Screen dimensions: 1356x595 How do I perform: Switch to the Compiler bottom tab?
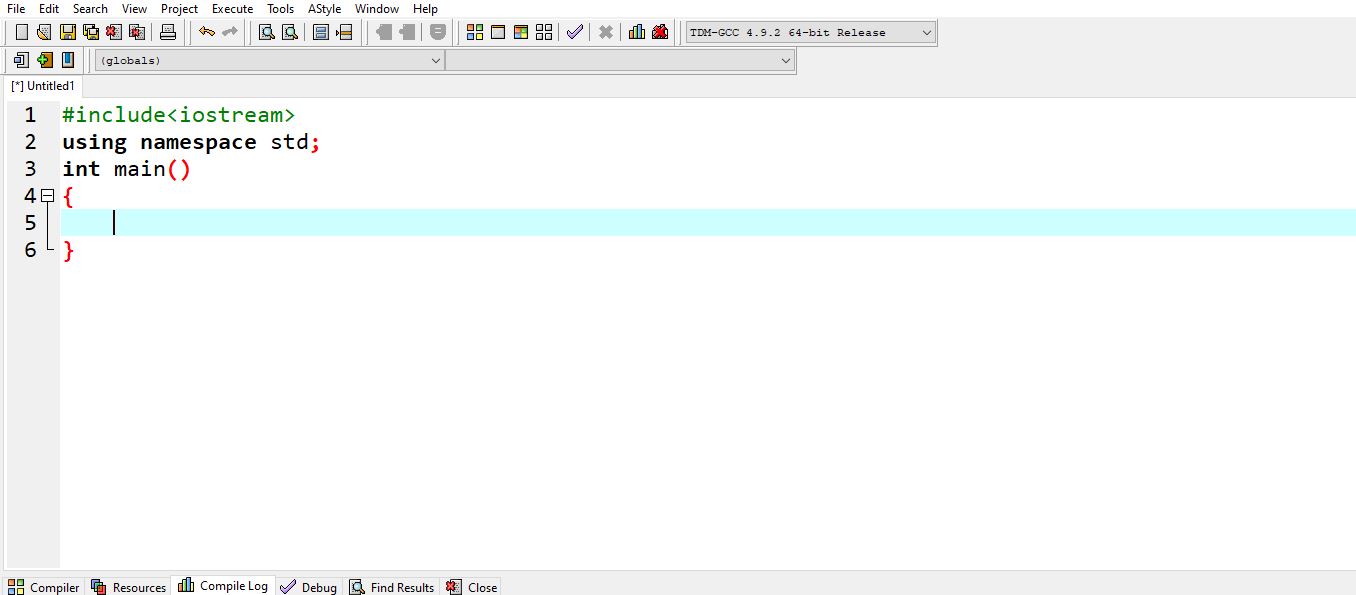(x=44, y=587)
